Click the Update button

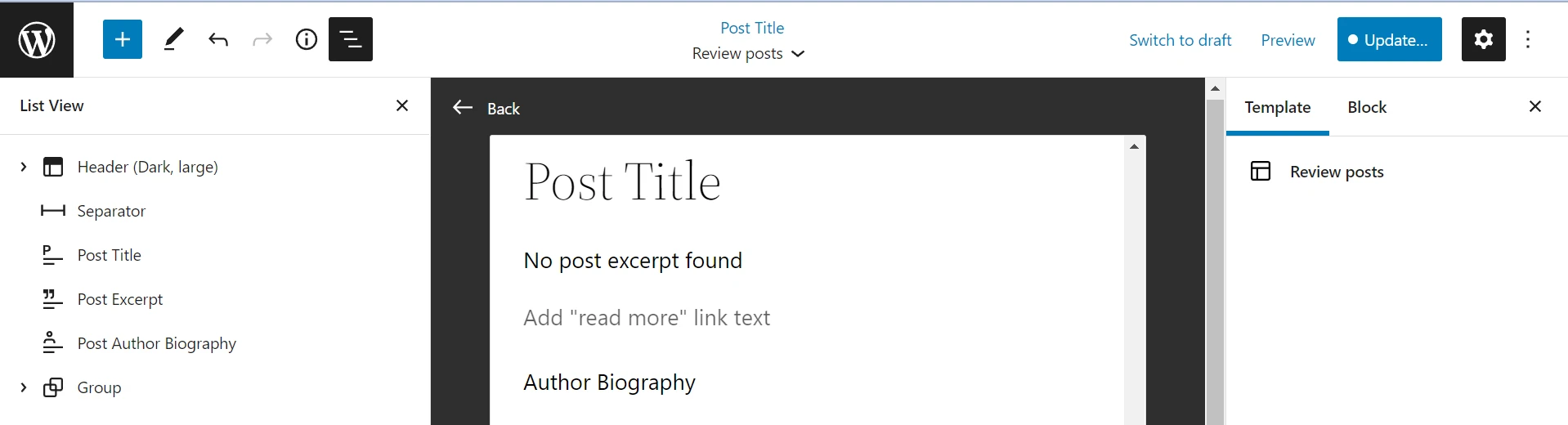tap(1389, 39)
